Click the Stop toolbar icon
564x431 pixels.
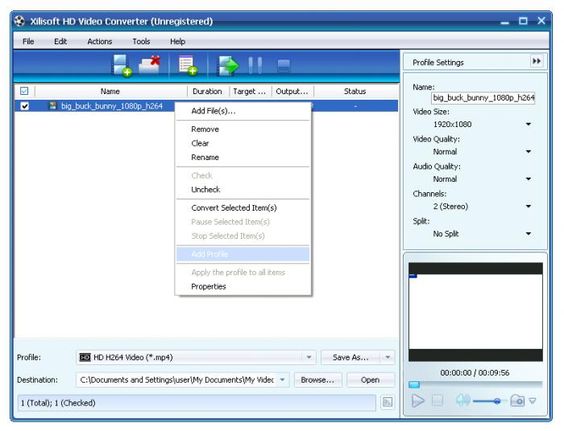[283, 65]
